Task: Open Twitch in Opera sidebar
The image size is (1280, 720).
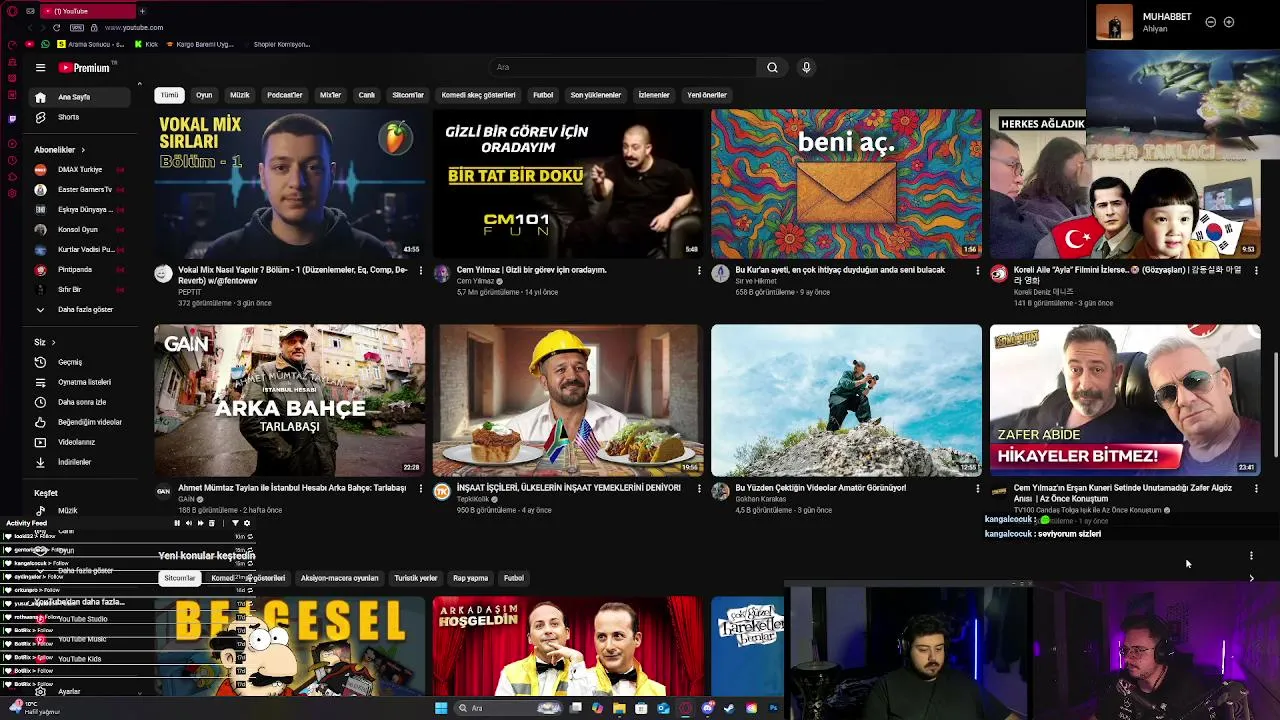Action: [x=12, y=118]
